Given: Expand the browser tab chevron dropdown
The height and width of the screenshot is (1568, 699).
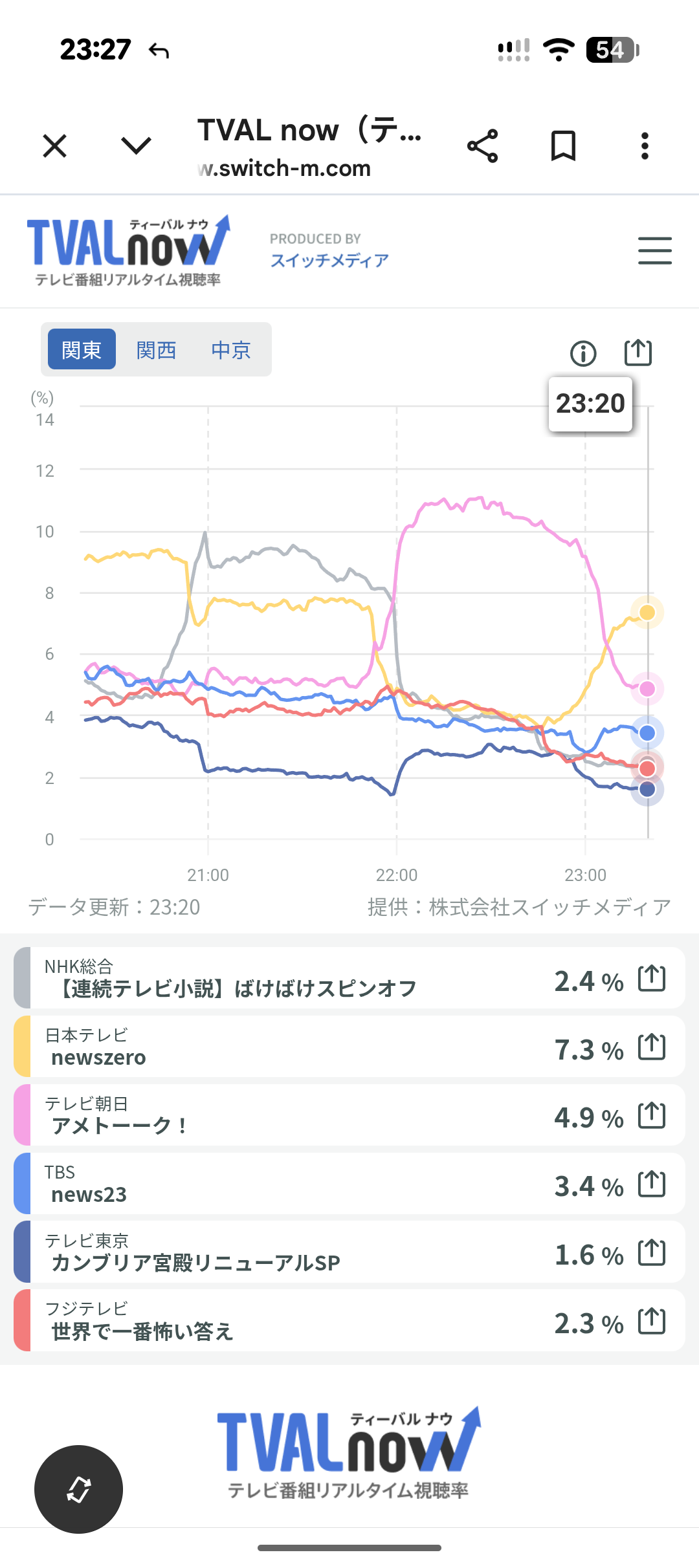Looking at the screenshot, I should (x=136, y=146).
